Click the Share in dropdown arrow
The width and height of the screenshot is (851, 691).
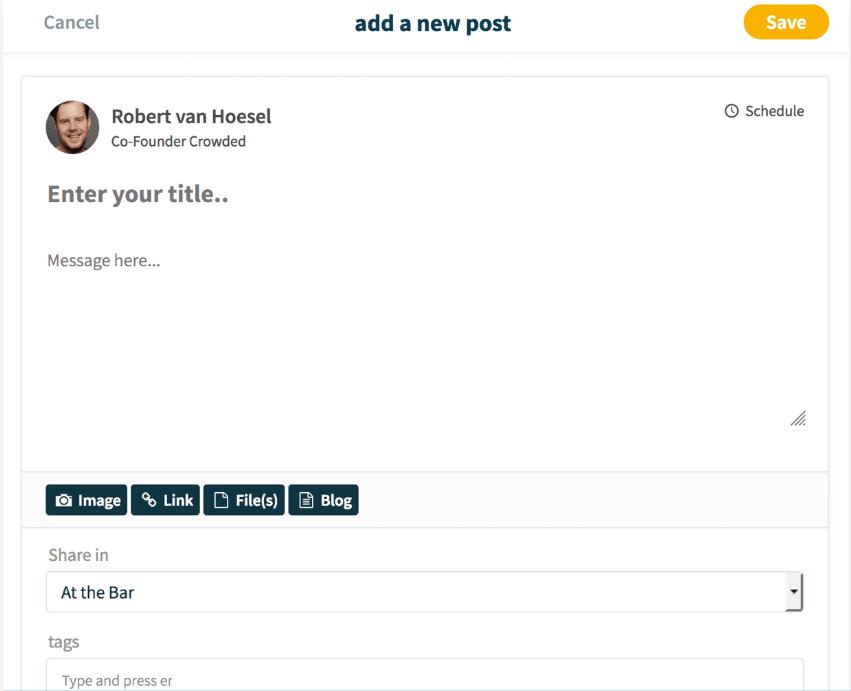pos(793,592)
